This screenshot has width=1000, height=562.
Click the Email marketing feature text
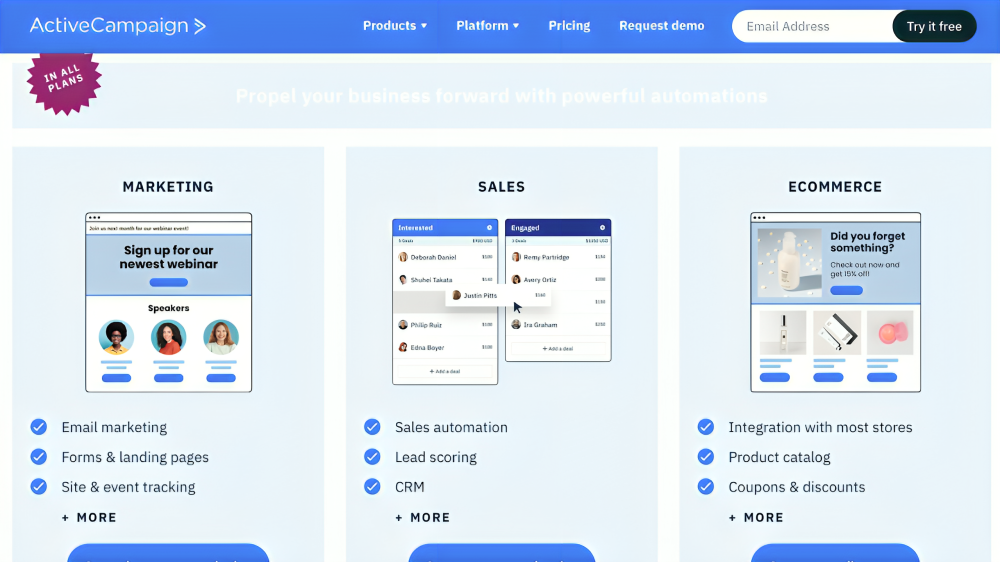click(x=114, y=427)
